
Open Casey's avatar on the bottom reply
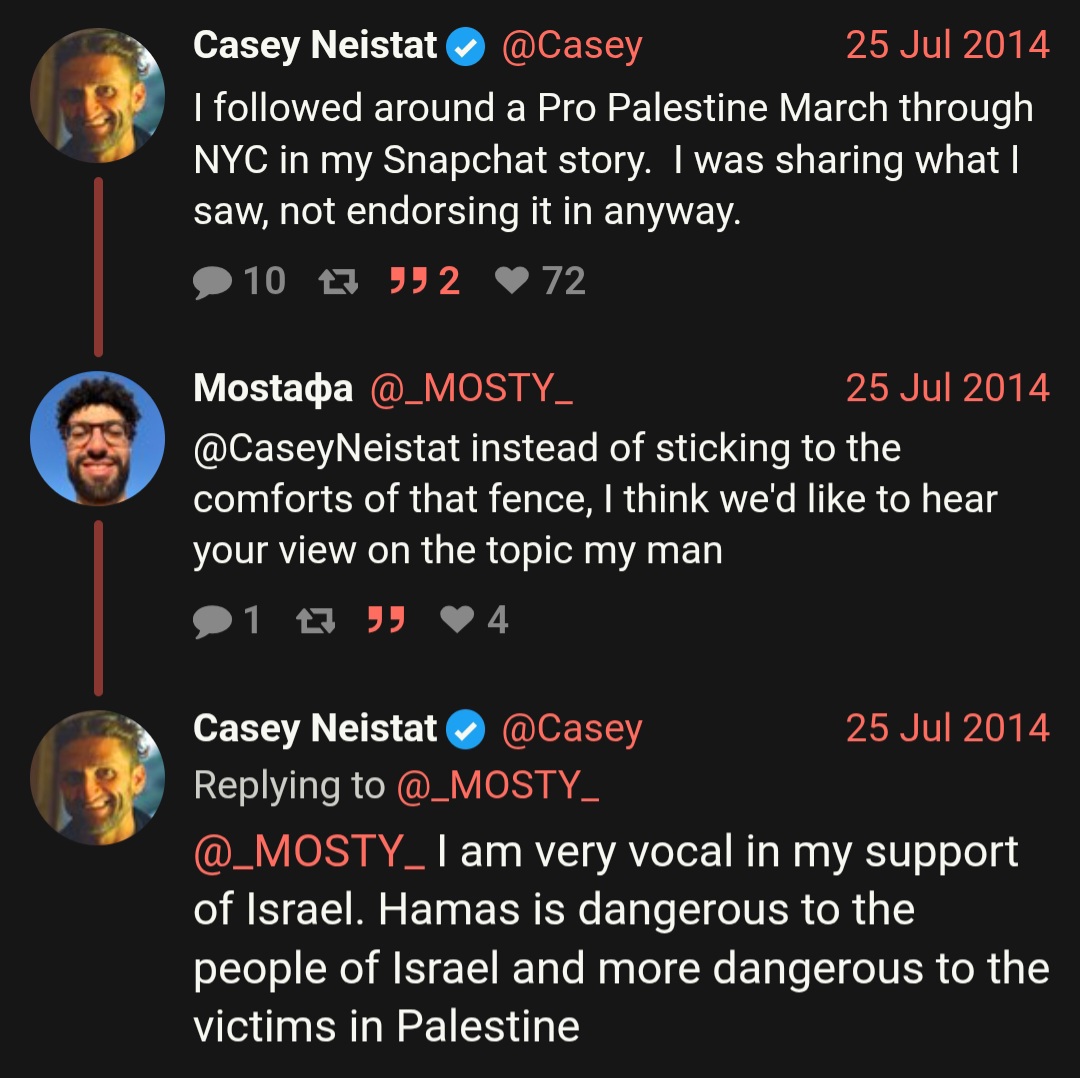[98, 778]
